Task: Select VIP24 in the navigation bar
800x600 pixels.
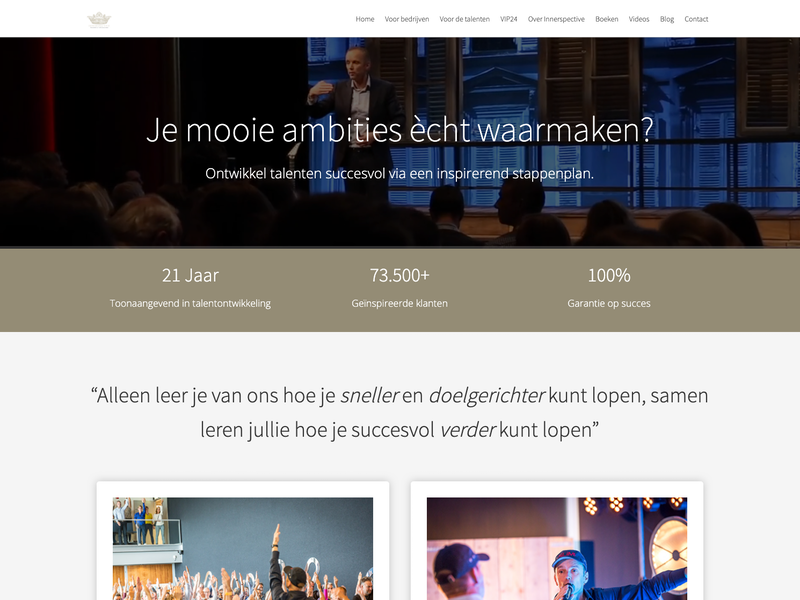Action: [509, 19]
